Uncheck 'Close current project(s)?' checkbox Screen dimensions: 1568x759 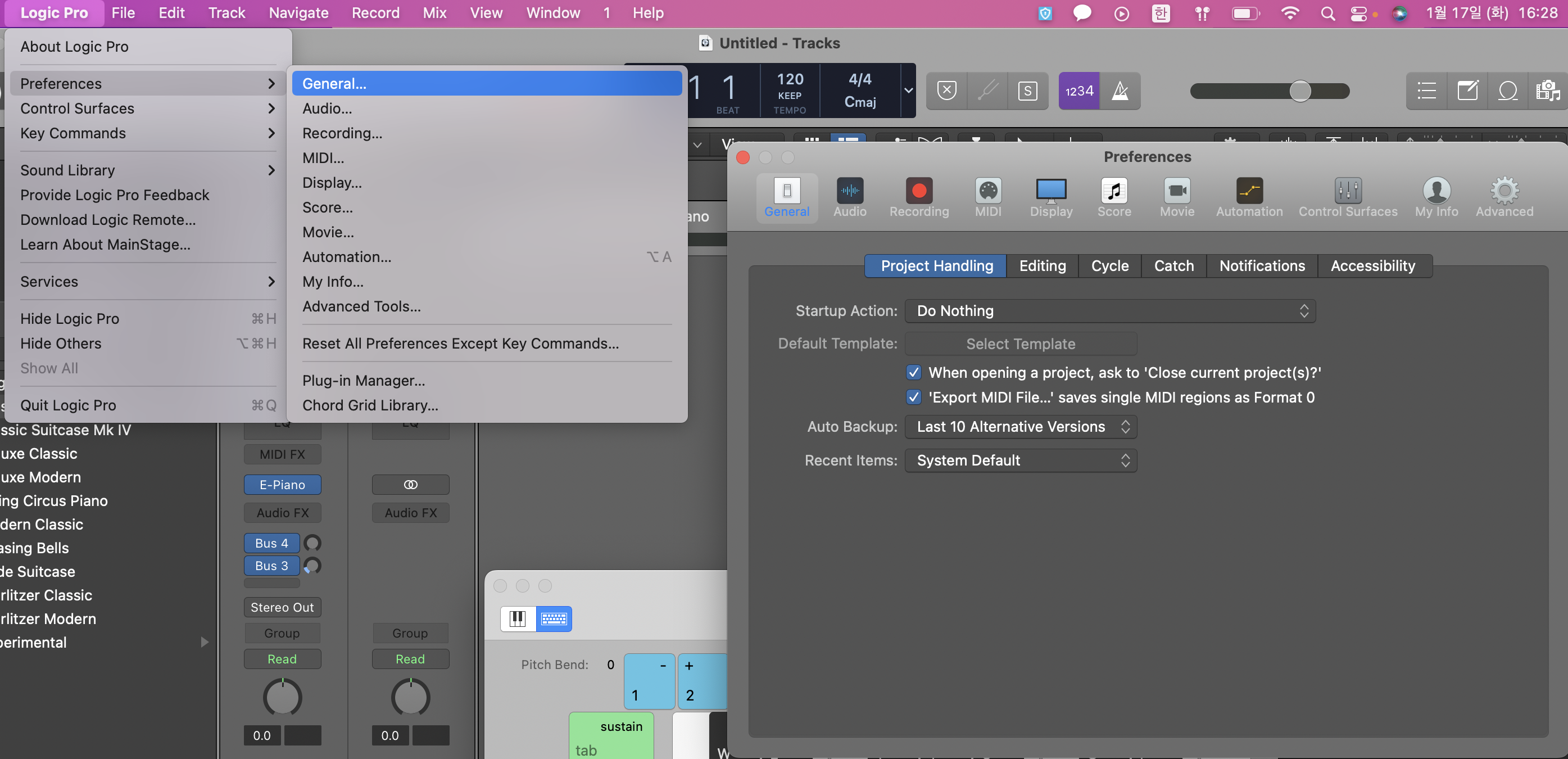pyautogui.click(x=913, y=372)
